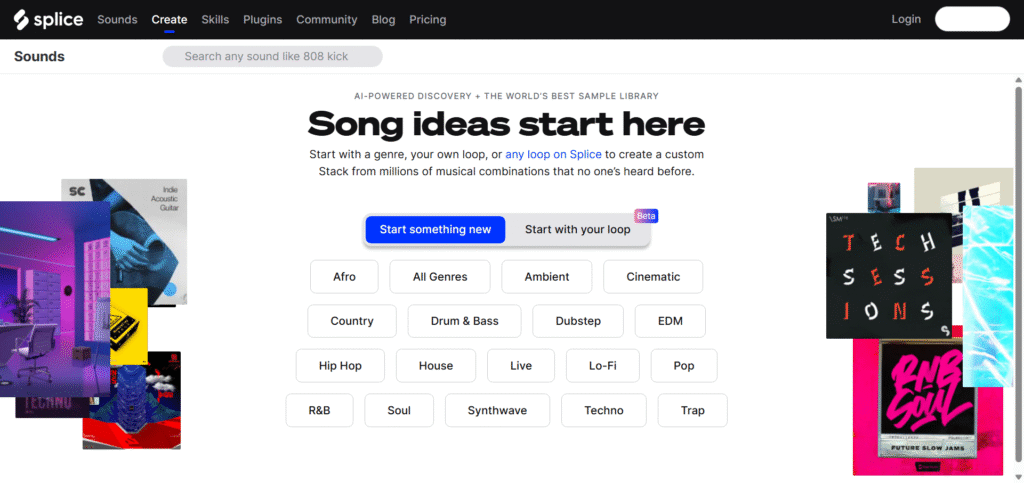
Task: Open the Sounds menu item
Action: click(117, 20)
